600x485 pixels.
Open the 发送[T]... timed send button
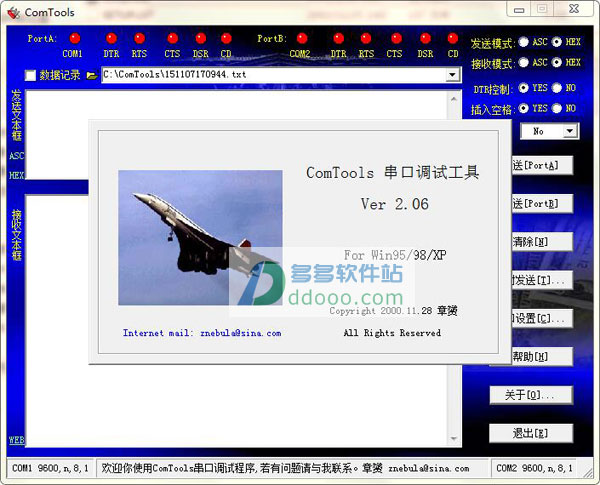click(x=542, y=280)
